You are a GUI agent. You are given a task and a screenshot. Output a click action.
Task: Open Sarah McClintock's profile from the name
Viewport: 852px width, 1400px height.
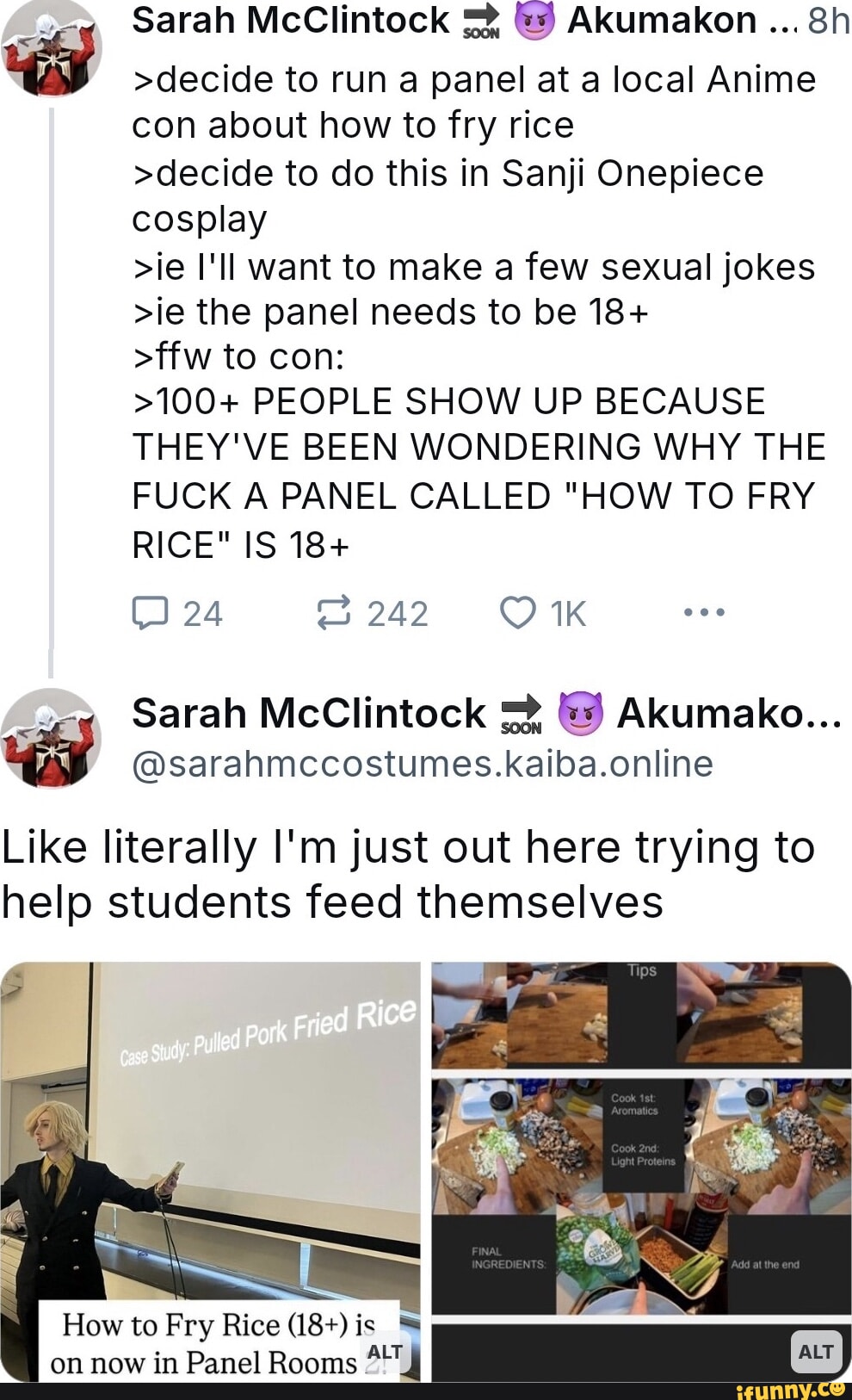[x=287, y=20]
